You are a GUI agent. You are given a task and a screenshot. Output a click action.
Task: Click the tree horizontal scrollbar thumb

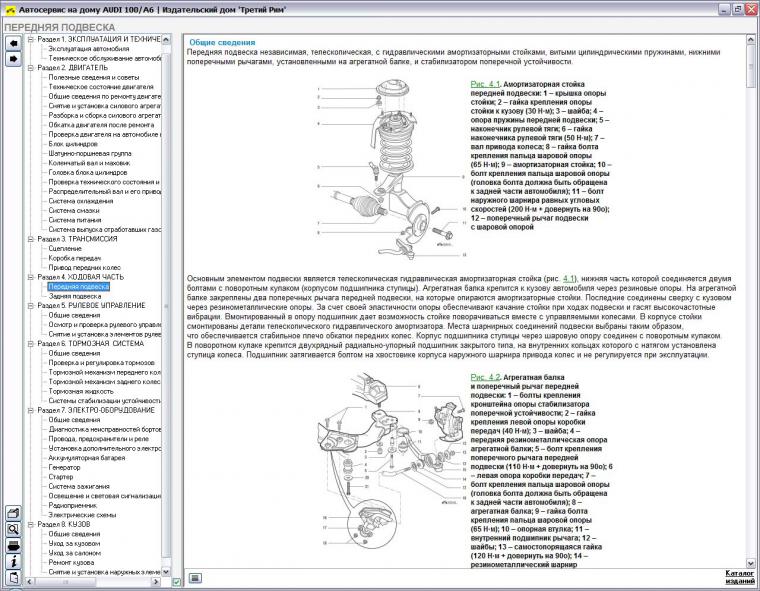pyautogui.click(x=65, y=581)
